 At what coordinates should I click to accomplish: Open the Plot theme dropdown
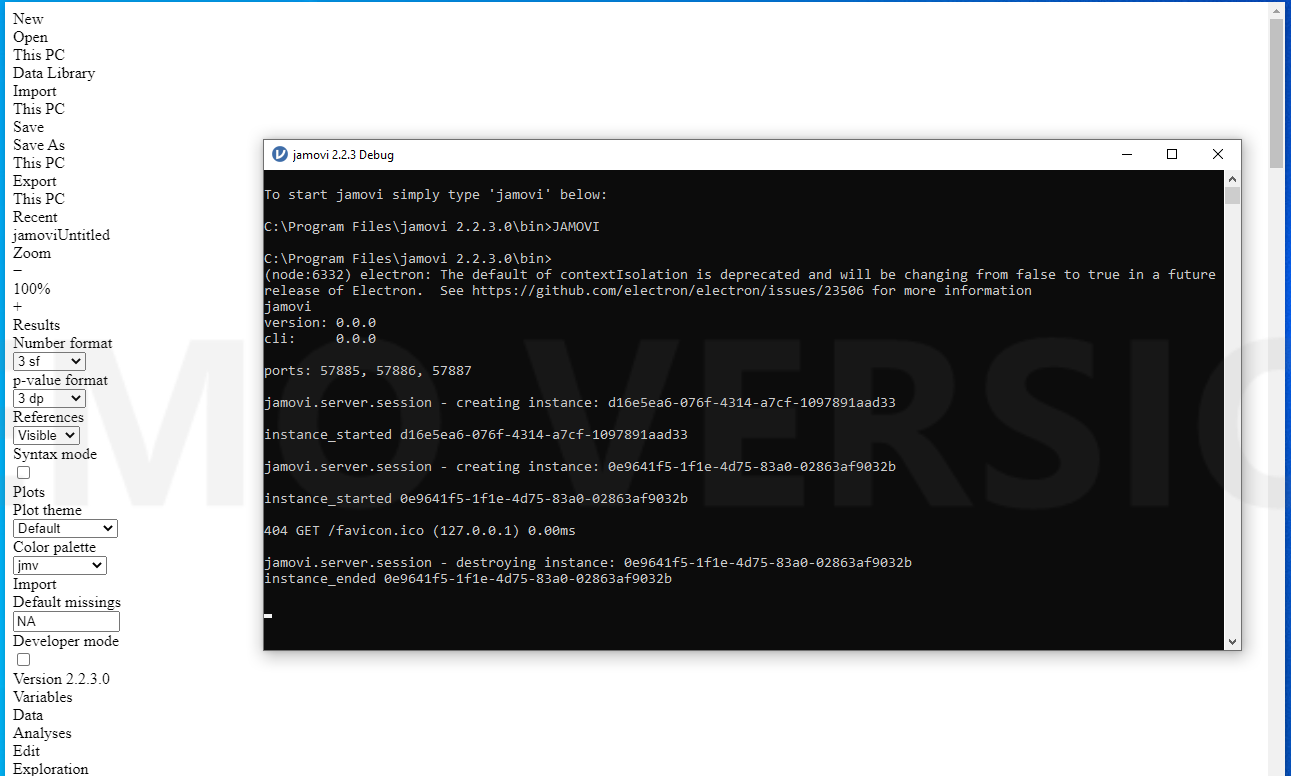tap(64, 528)
